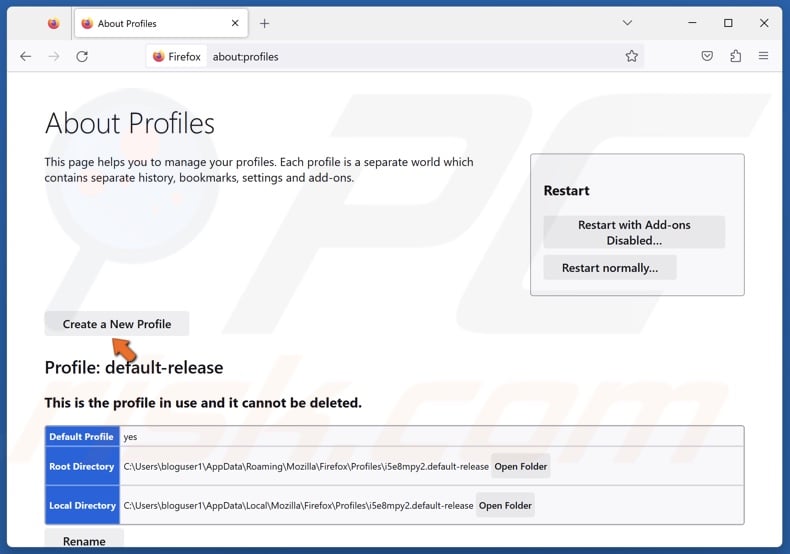Image resolution: width=790 pixels, height=554 pixels.
Task: Click the 'Local Directory' row header
Action: 82,505
